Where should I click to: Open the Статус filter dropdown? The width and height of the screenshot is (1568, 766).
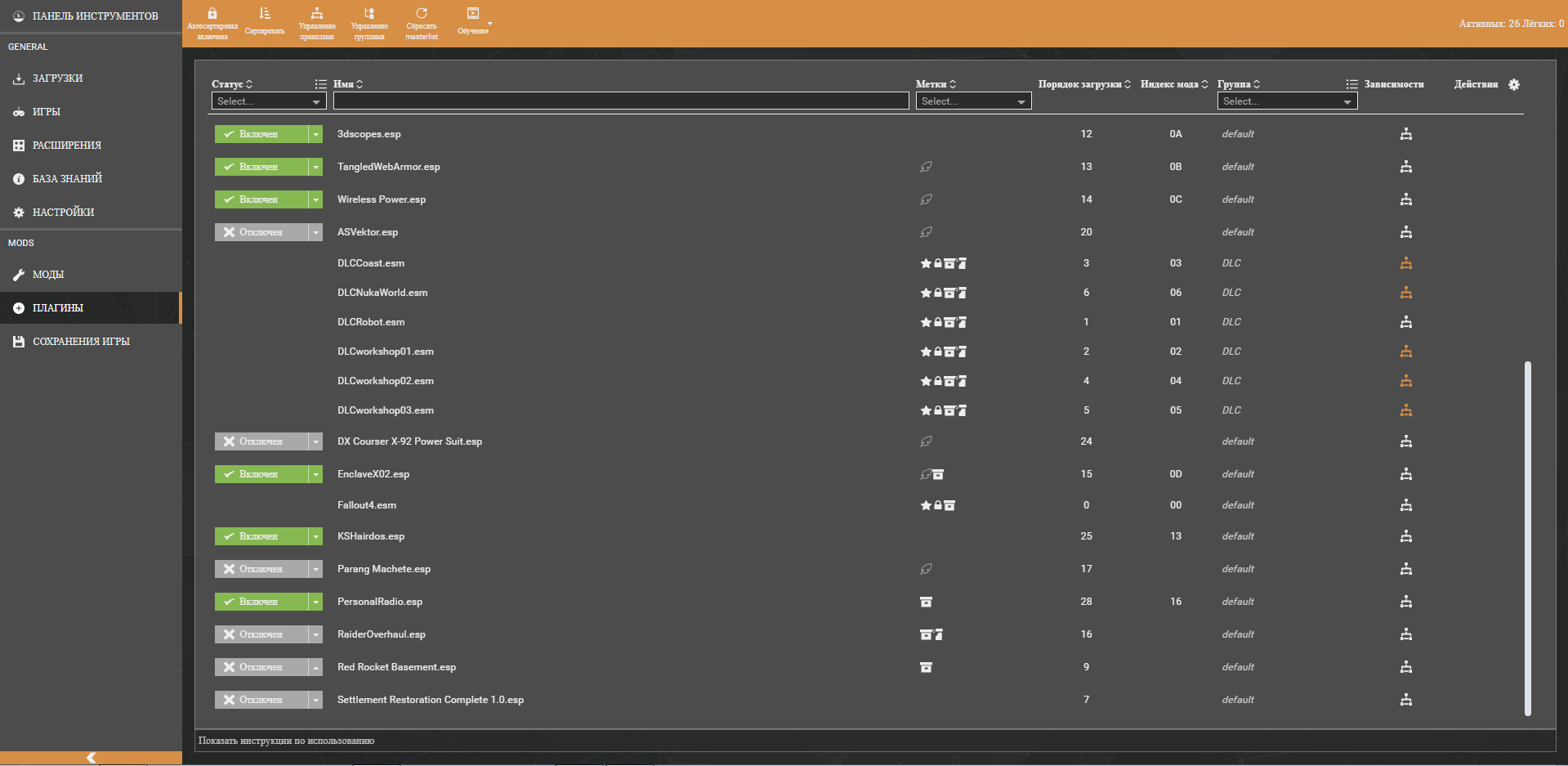(269, 101)
